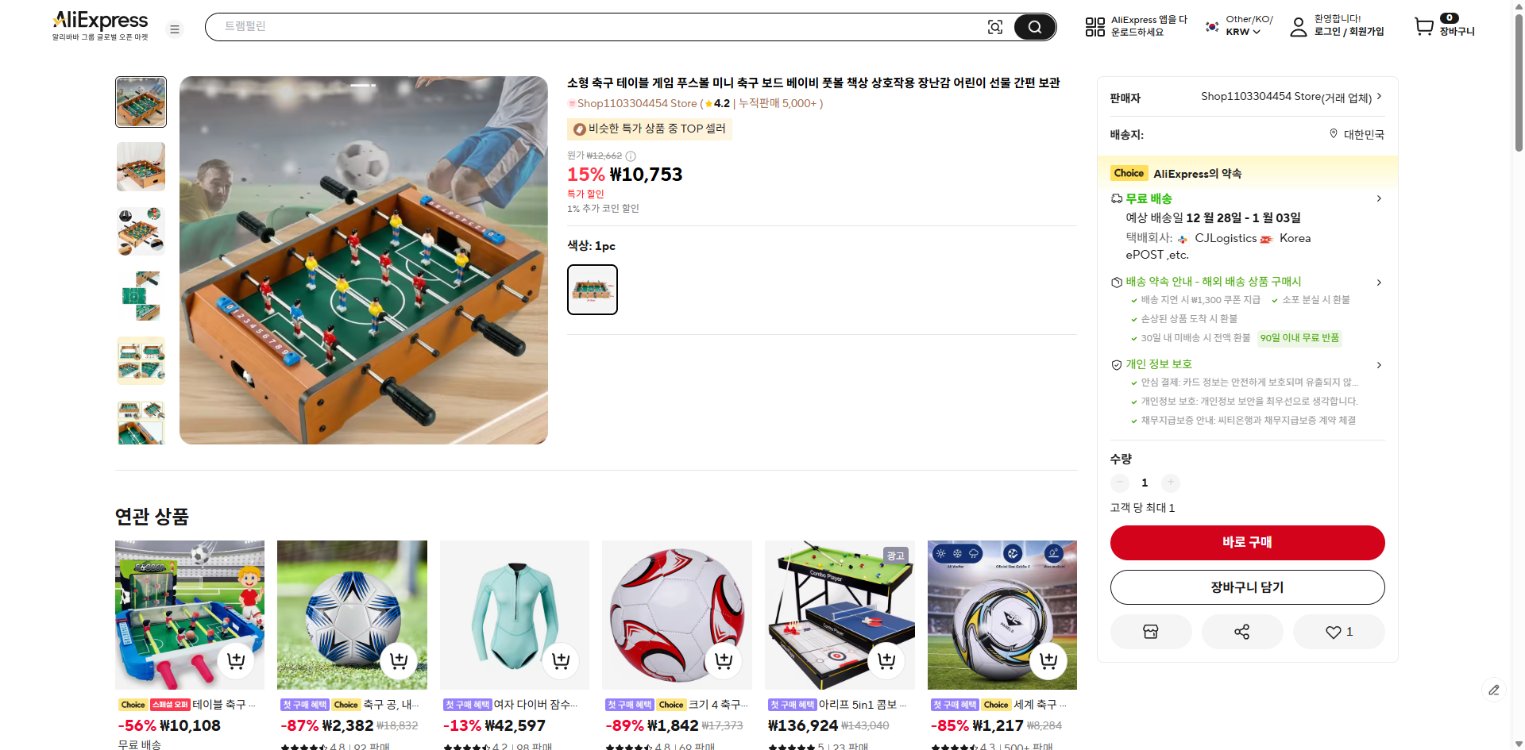The height and width of the screenshot is (750, 1525).
Task: Select the 1pc color variant swatch
Action: point(592,290)
